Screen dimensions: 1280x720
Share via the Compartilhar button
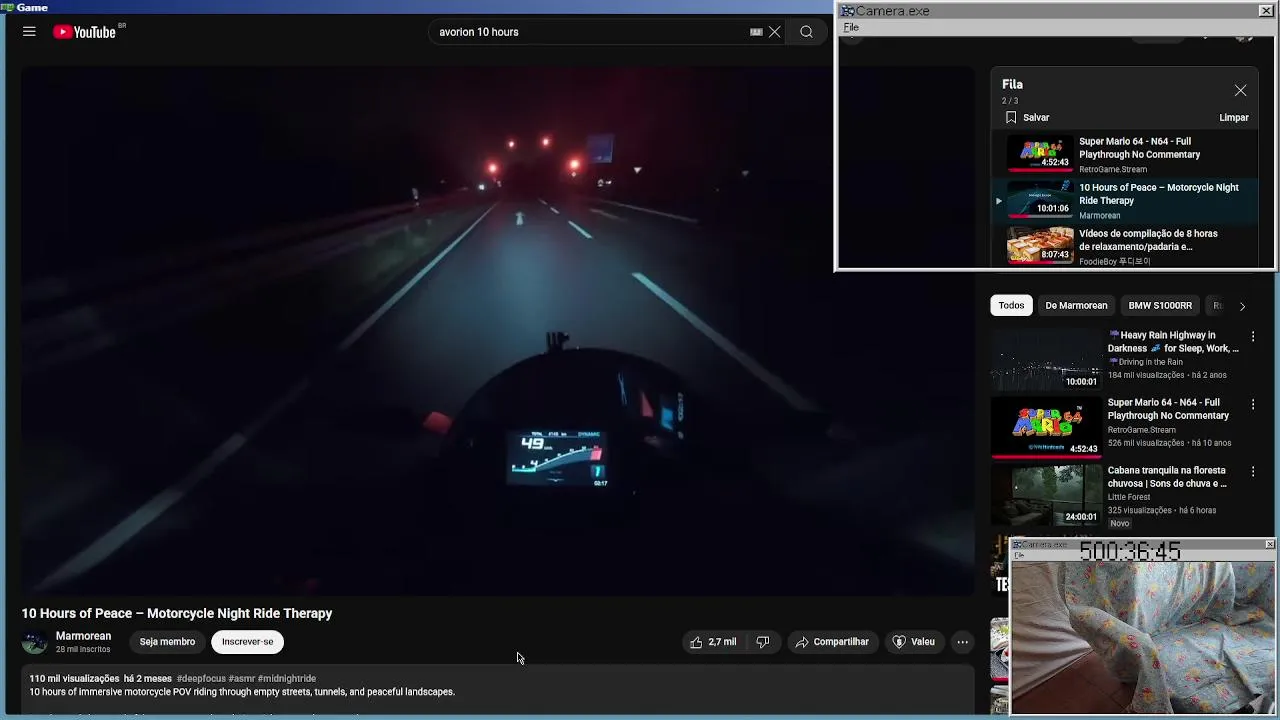(832, 642)
